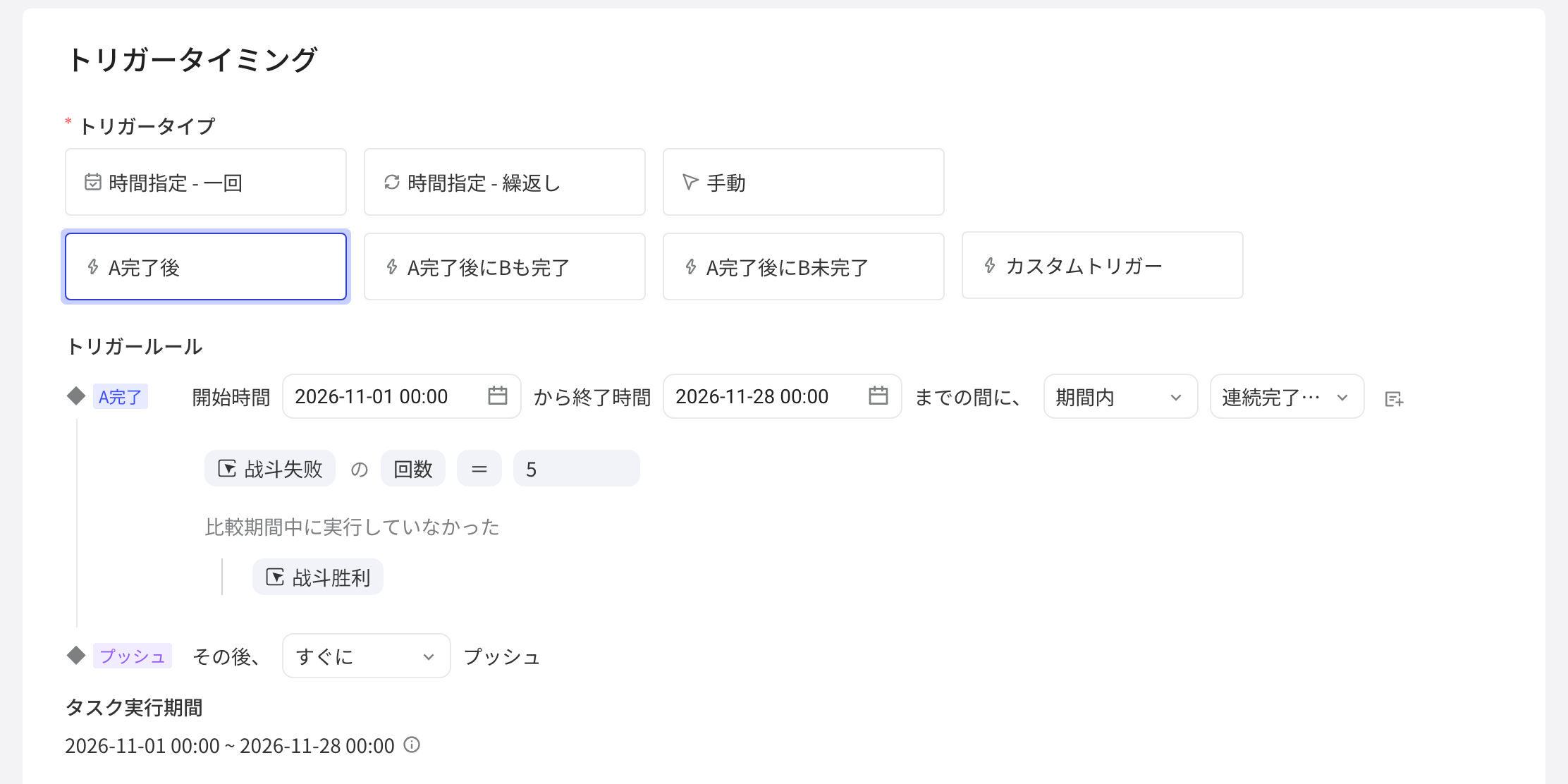Change the = operator selector
This screenshot has height=784, width=1568.
click(479, 468)
